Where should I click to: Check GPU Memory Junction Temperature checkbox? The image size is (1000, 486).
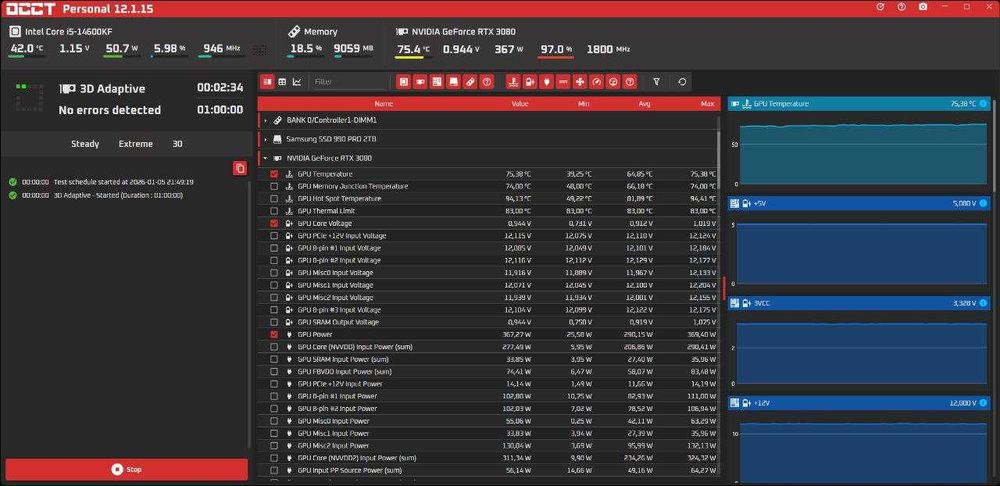(x=274, y=186)
